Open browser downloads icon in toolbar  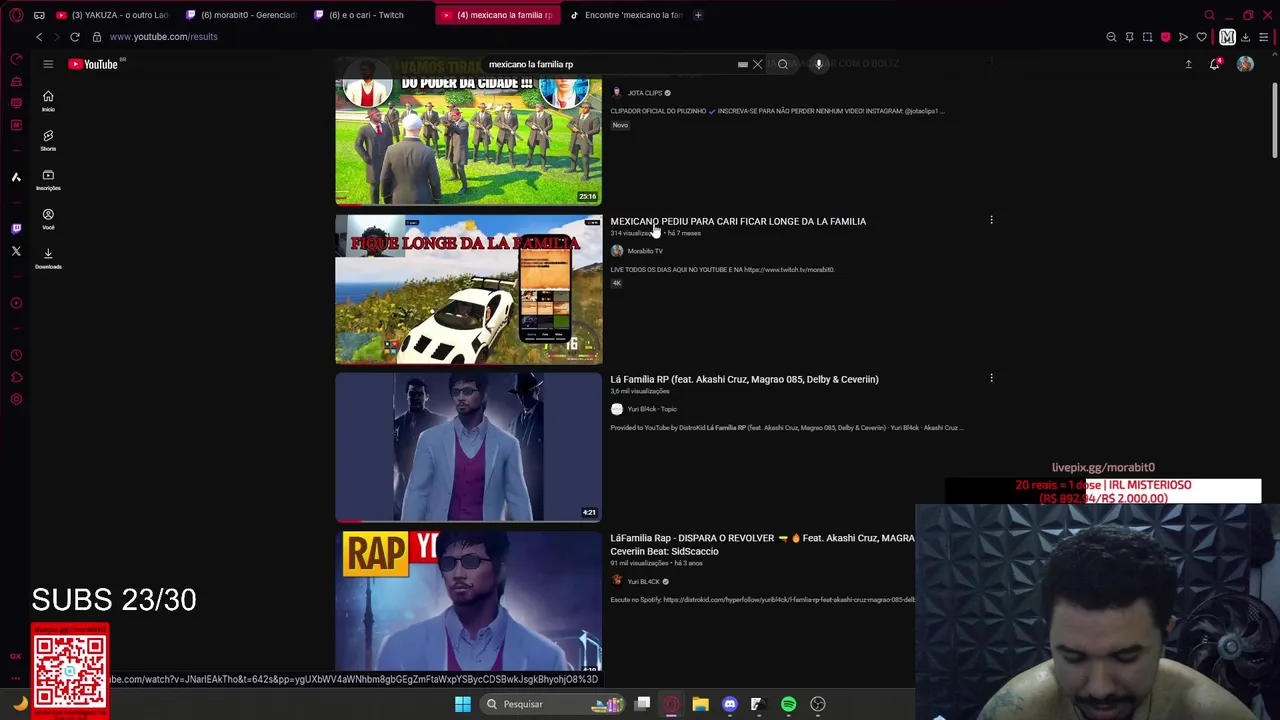(x=1245, y=37)
